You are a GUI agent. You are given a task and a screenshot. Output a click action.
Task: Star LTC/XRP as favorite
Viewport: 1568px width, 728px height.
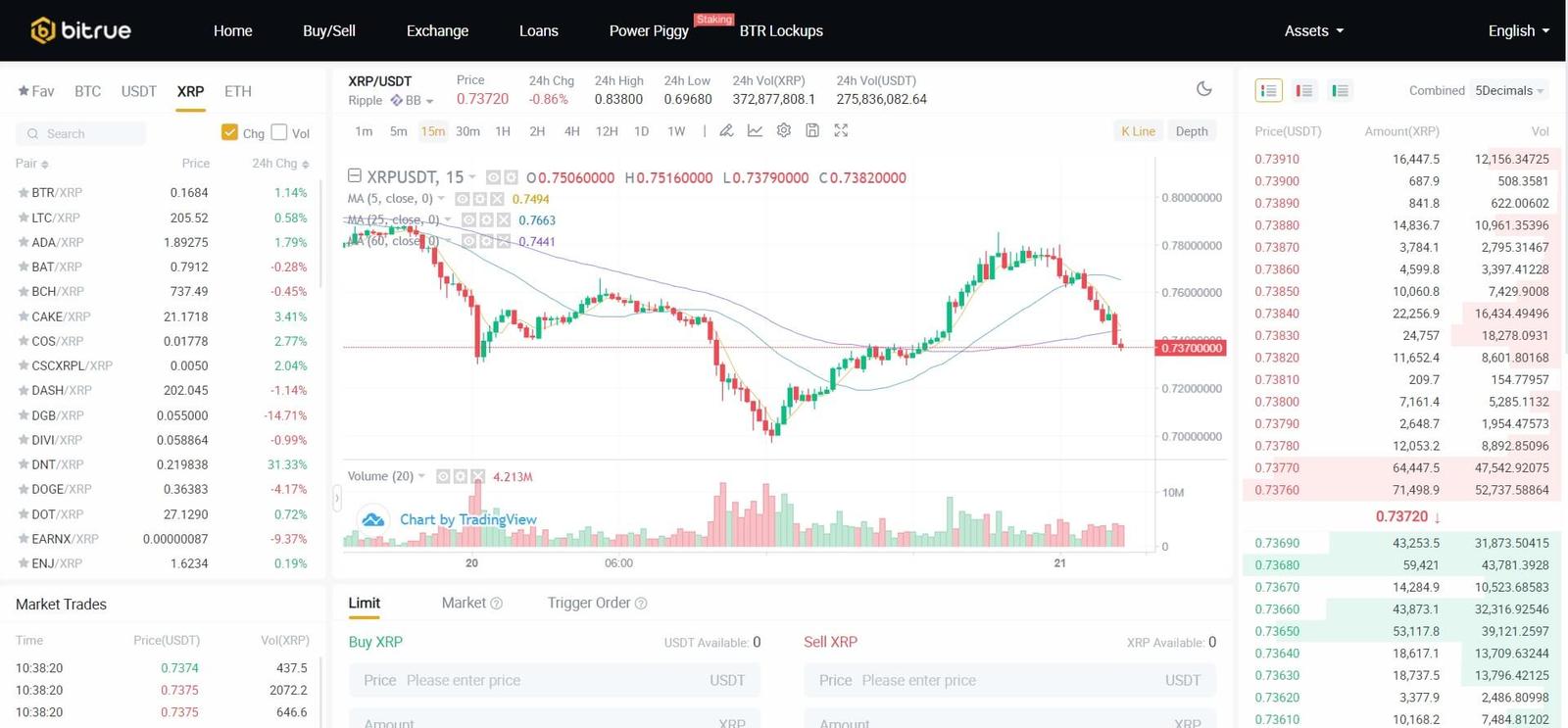pyautogui.click(x=24, y=218)
